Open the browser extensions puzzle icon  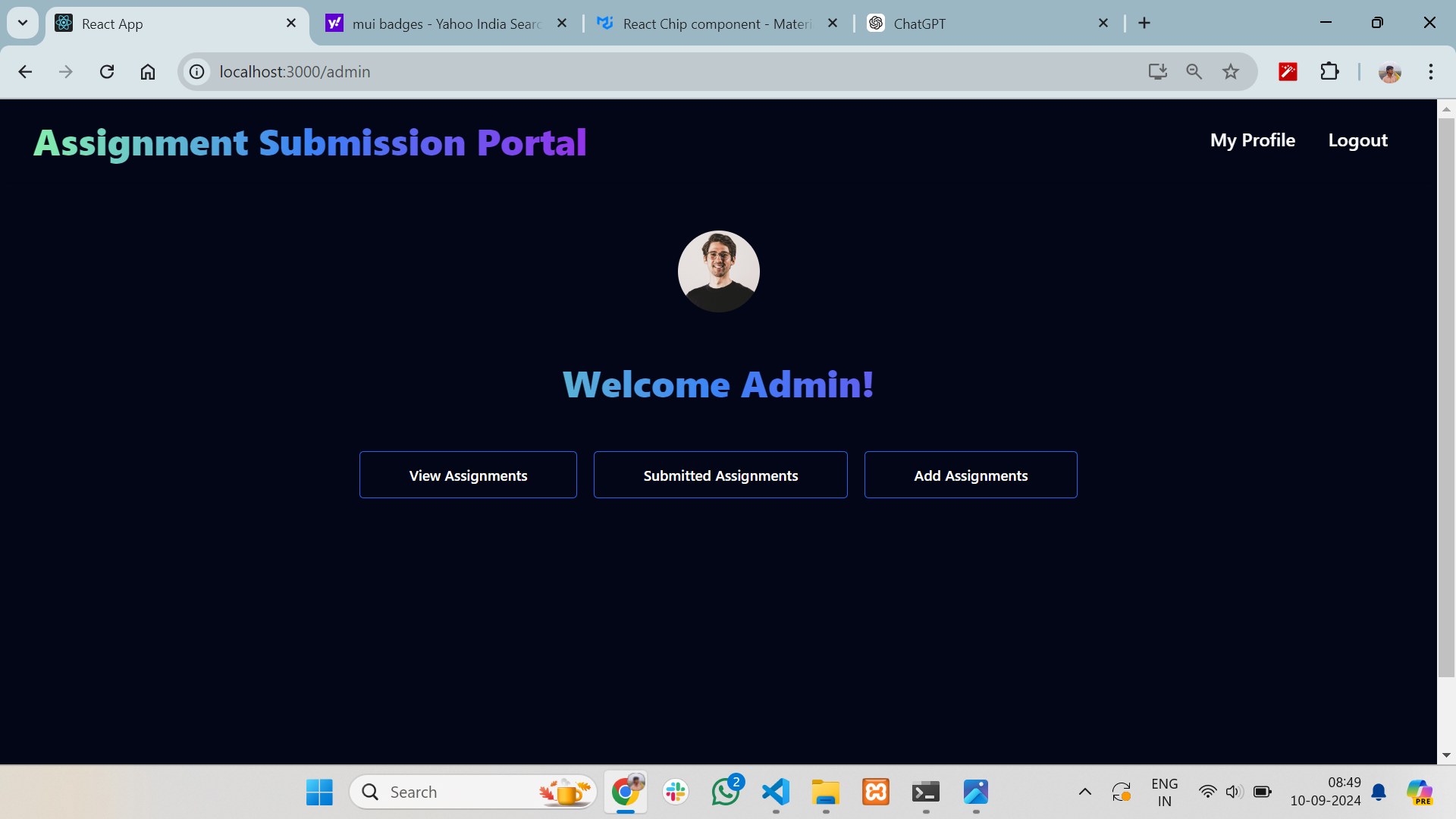click(x=1329, y=71)
